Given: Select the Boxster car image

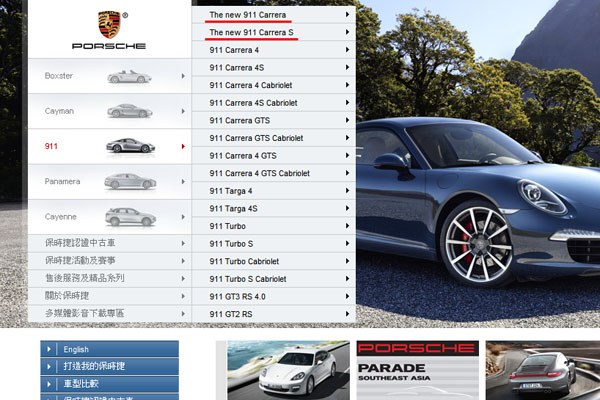Looking at the screenshot, I should click(129, 76).
